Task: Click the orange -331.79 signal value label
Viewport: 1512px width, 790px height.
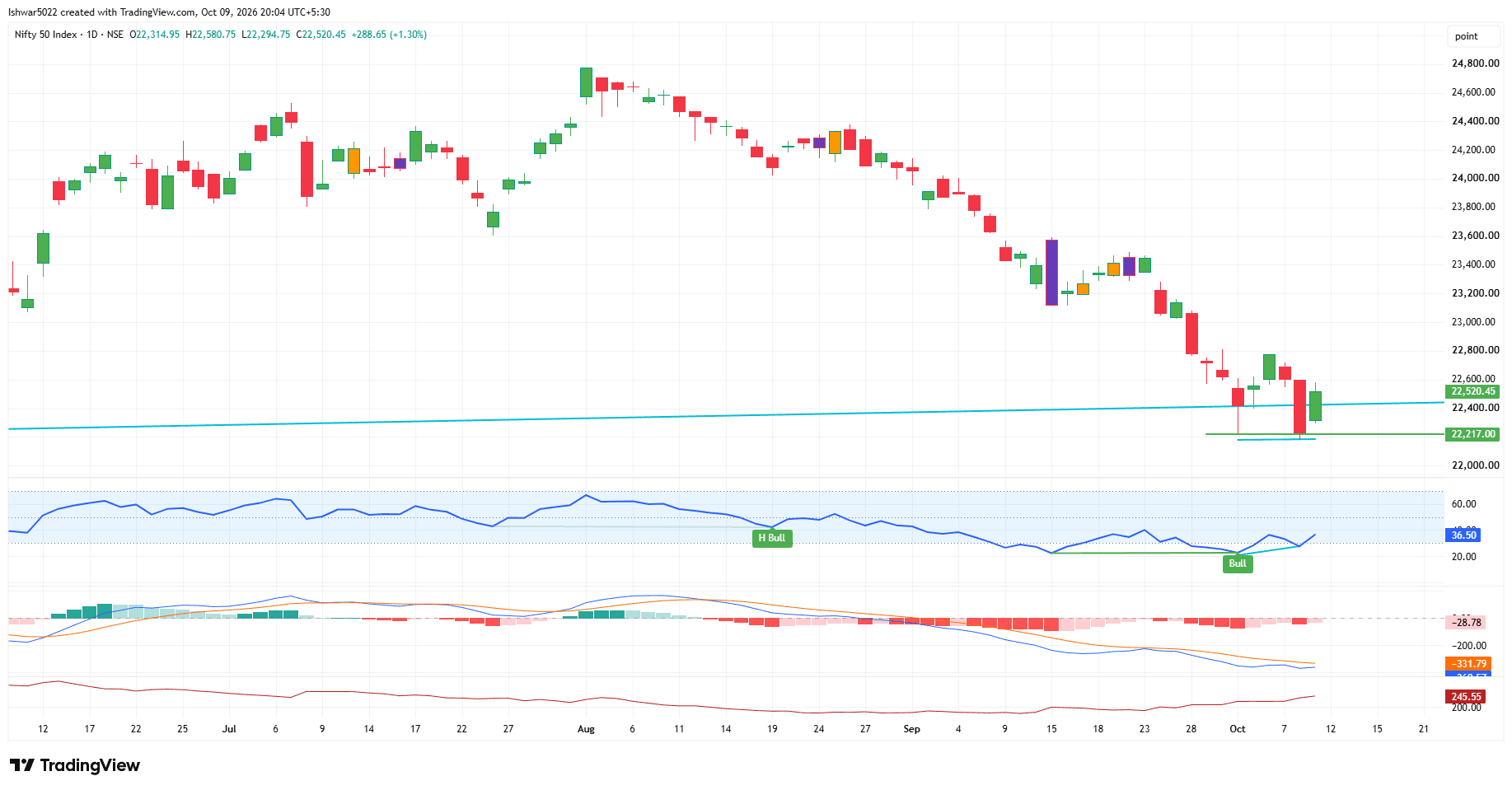Action: (x=1468, y=664)
